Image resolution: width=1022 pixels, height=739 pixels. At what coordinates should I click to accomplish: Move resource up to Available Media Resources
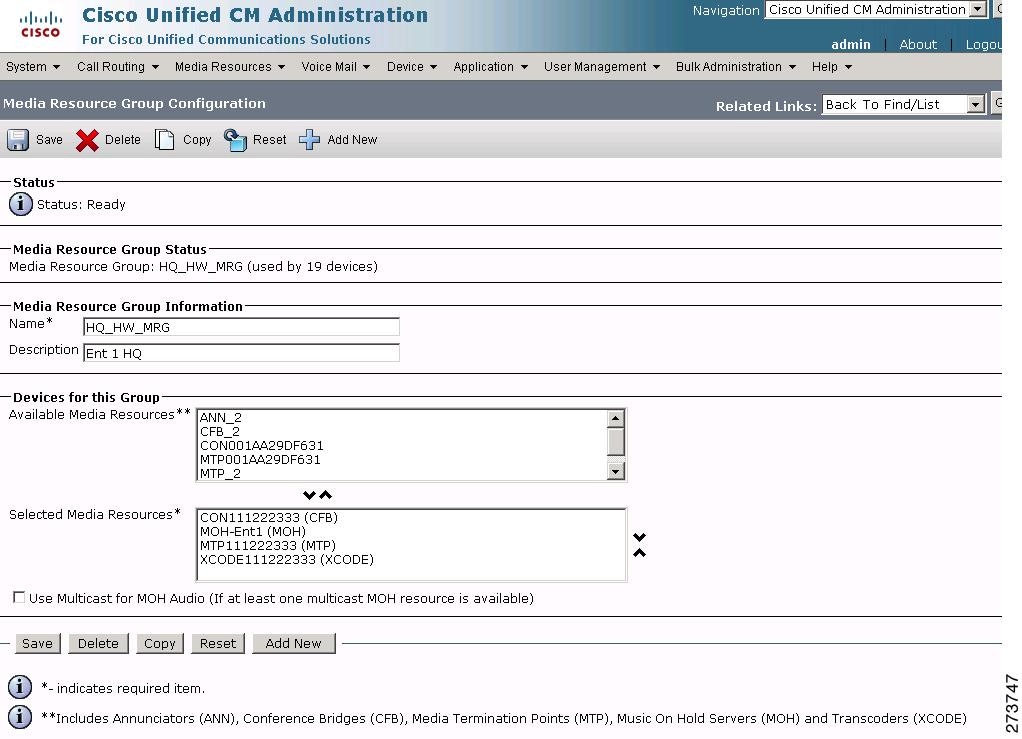click(x=325, y=495)
